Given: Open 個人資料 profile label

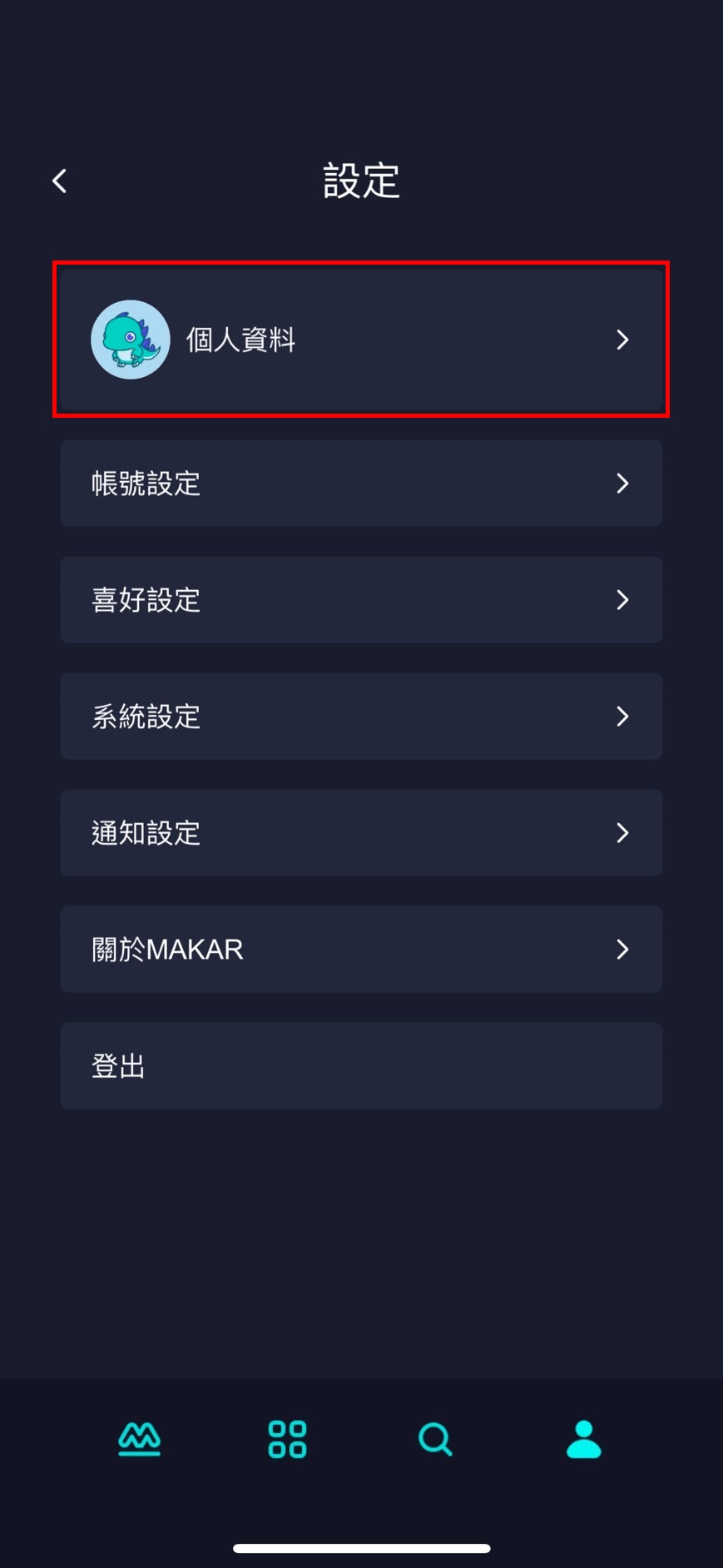Looking at the screenshot, I should 240,340.
